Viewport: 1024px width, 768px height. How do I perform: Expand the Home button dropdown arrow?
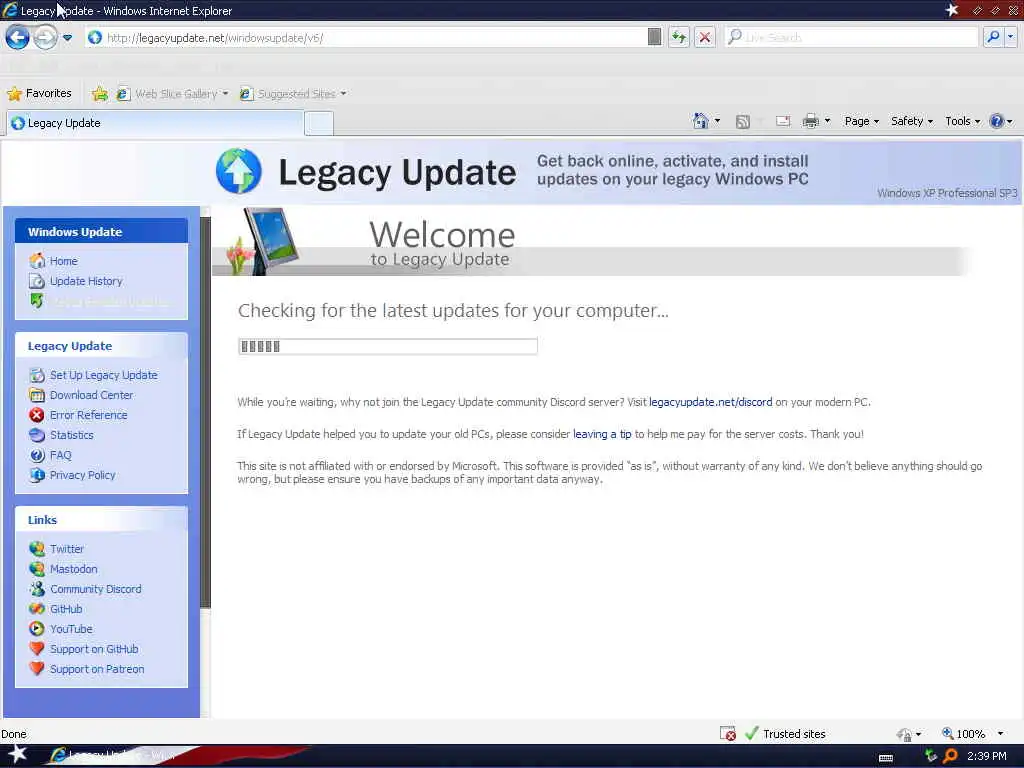pyautogui.click(x=718, y=121)
